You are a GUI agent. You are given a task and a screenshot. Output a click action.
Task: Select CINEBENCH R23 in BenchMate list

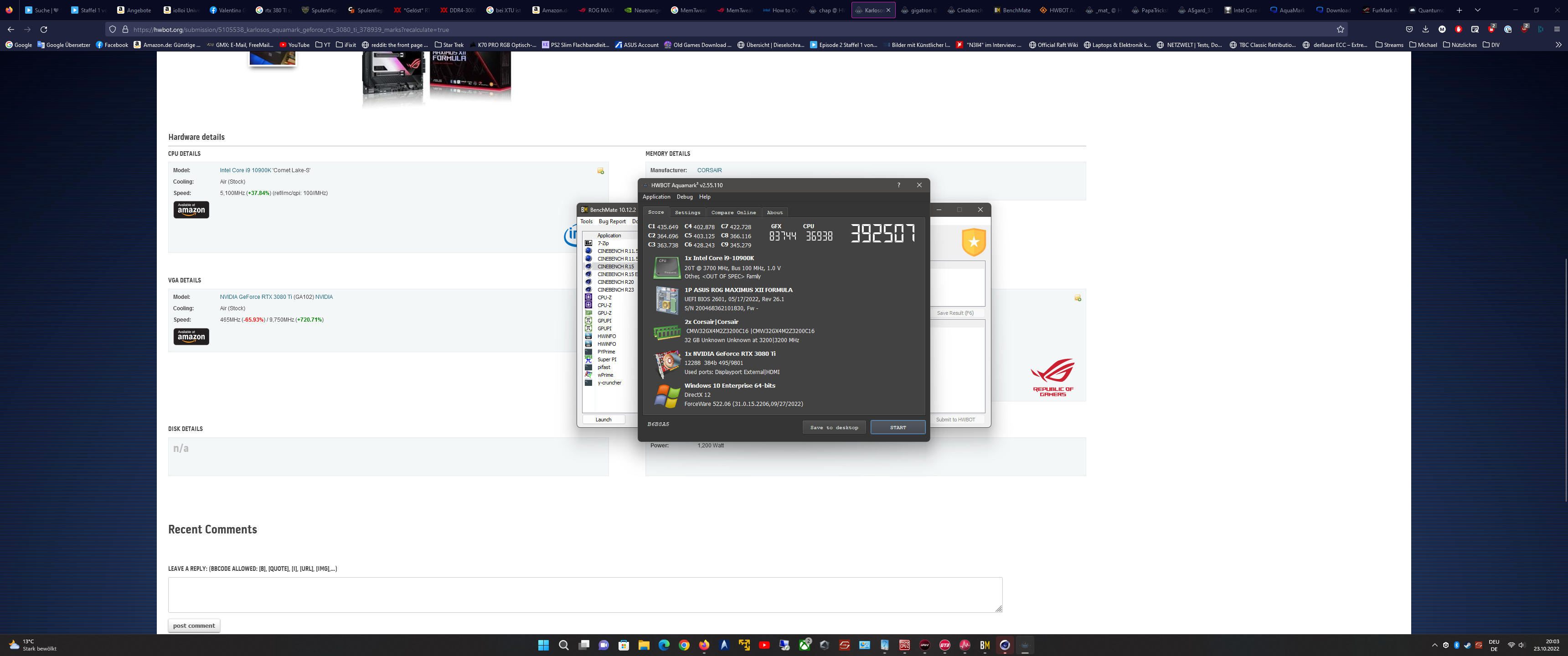coord(615,290)
